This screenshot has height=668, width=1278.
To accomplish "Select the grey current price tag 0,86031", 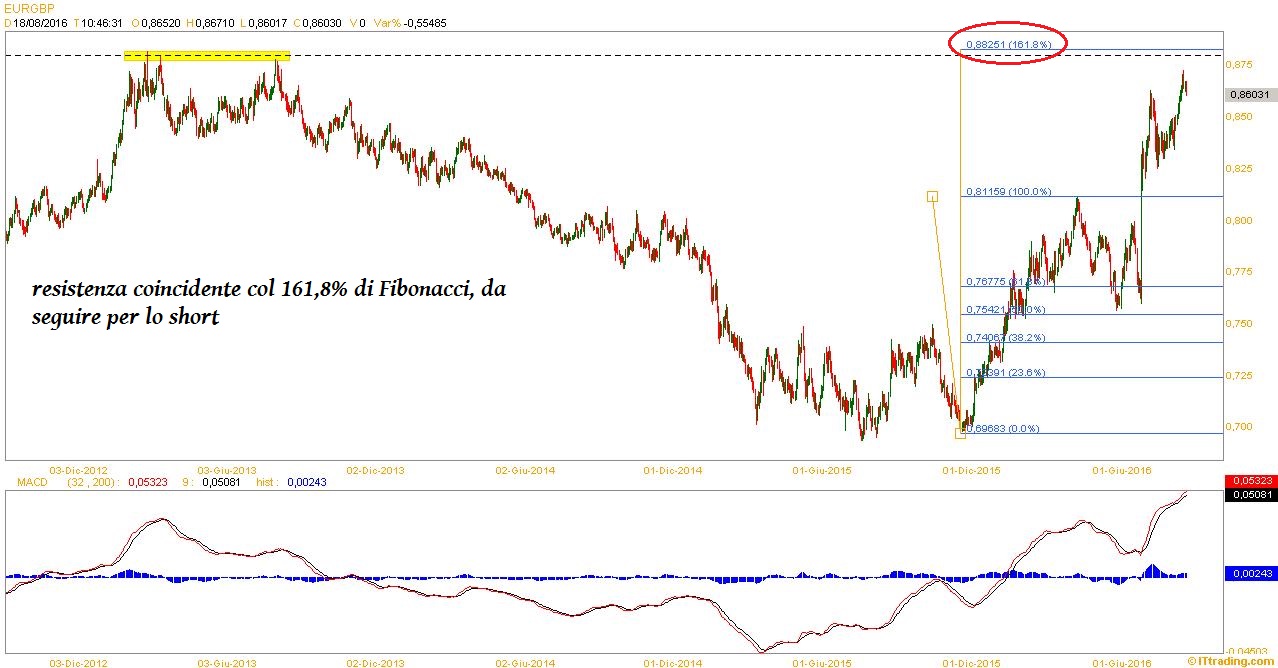I will 1248,94.
